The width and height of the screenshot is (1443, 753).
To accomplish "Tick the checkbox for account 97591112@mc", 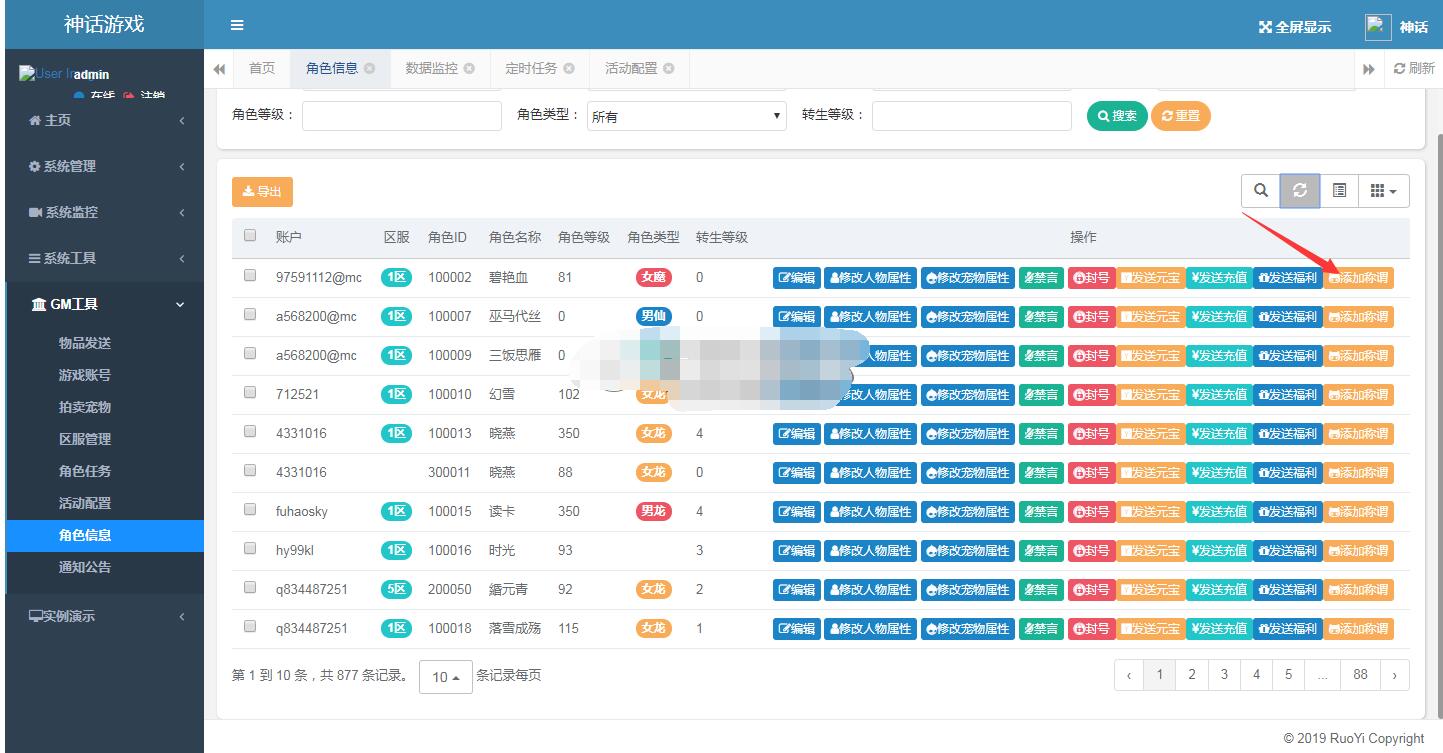I will point(250,276).
